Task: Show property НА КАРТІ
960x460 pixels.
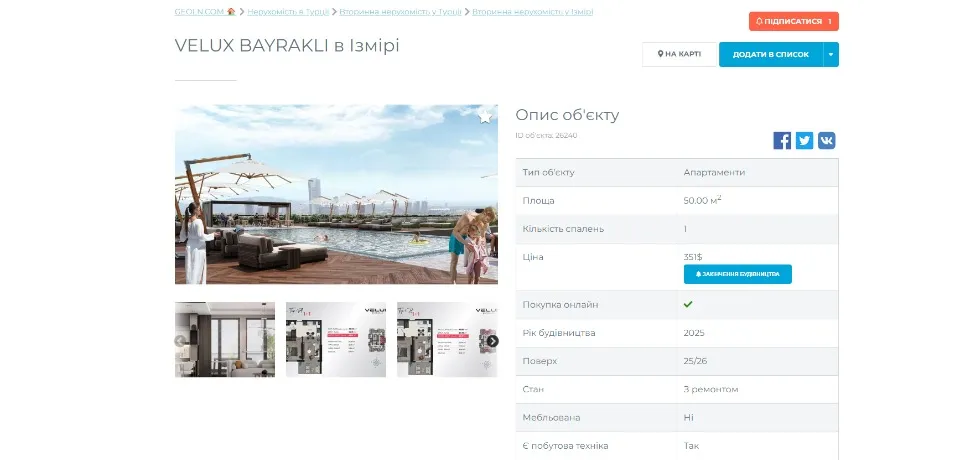Action: pos(679,55)
